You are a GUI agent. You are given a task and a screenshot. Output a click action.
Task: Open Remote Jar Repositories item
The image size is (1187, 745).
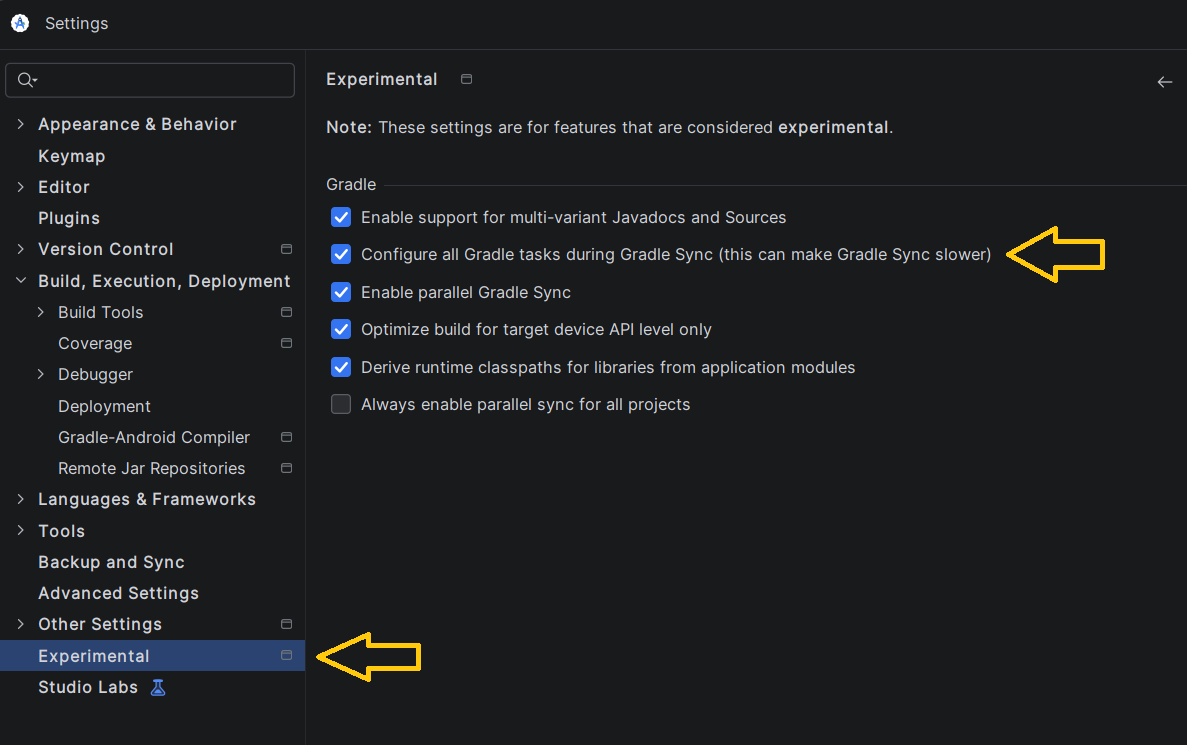[152, 468]
